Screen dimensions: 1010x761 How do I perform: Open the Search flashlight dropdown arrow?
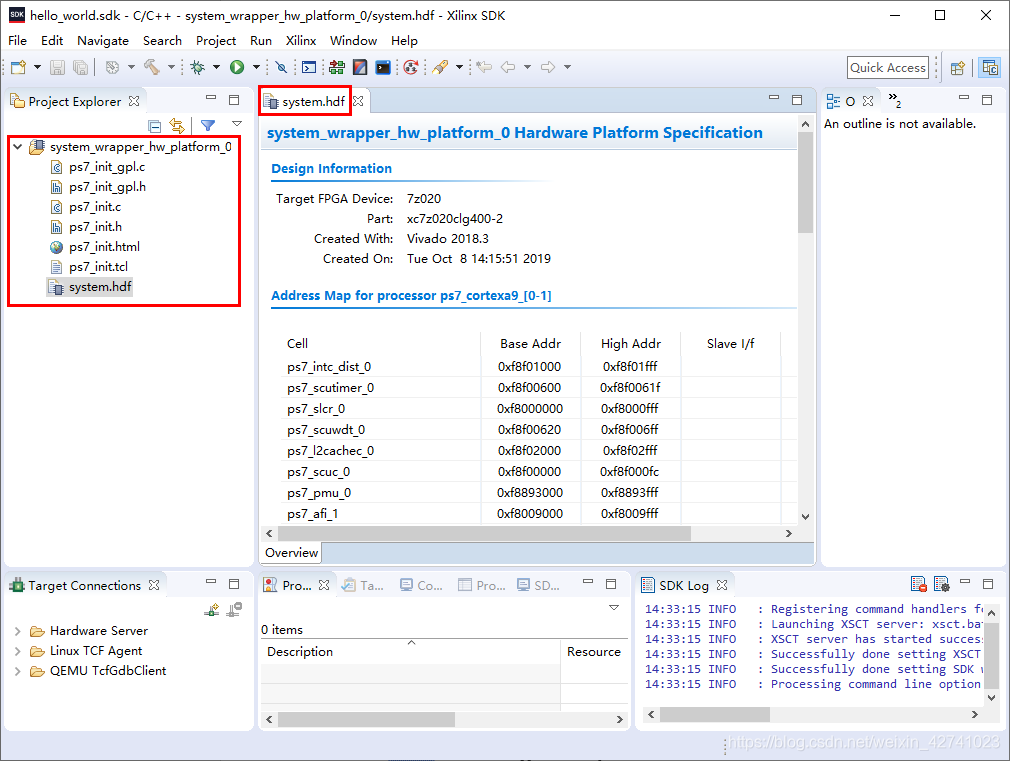pos(459,67)
